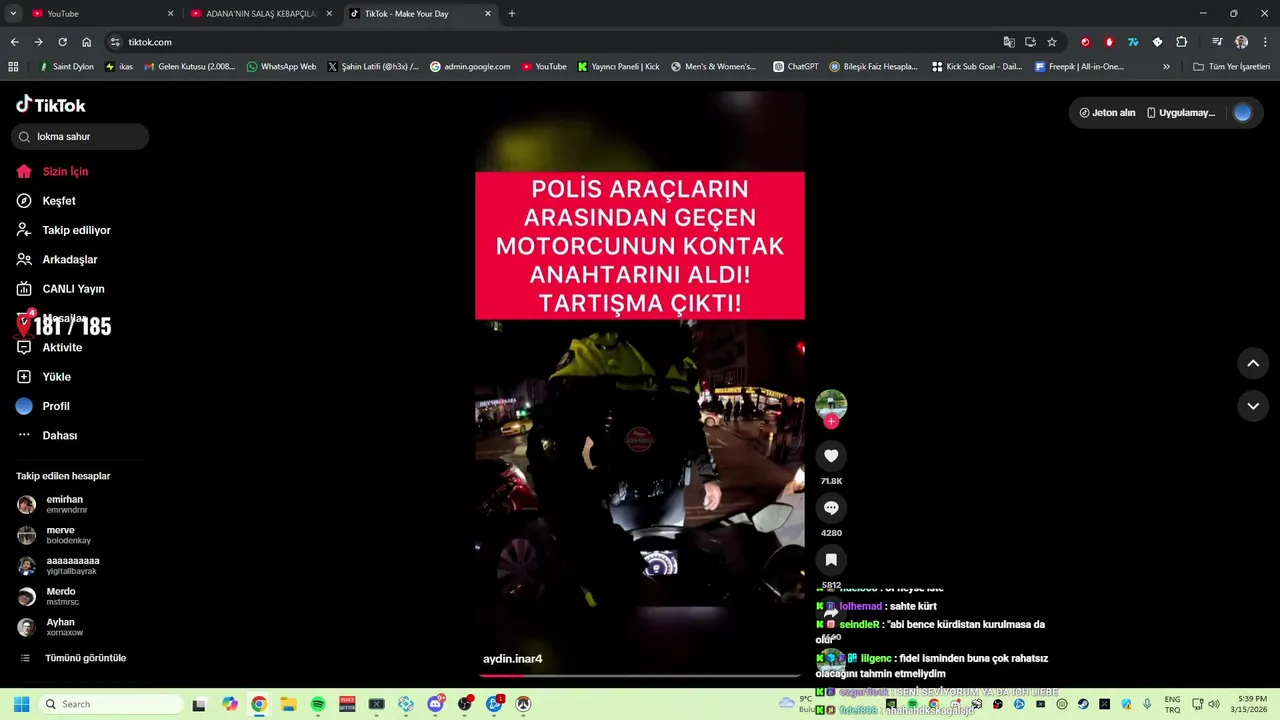Viewport: 1280px width, 720px height.
Task: Bookmark the video with the save icon
Action: pyautogui.click(x=831, y=560)
